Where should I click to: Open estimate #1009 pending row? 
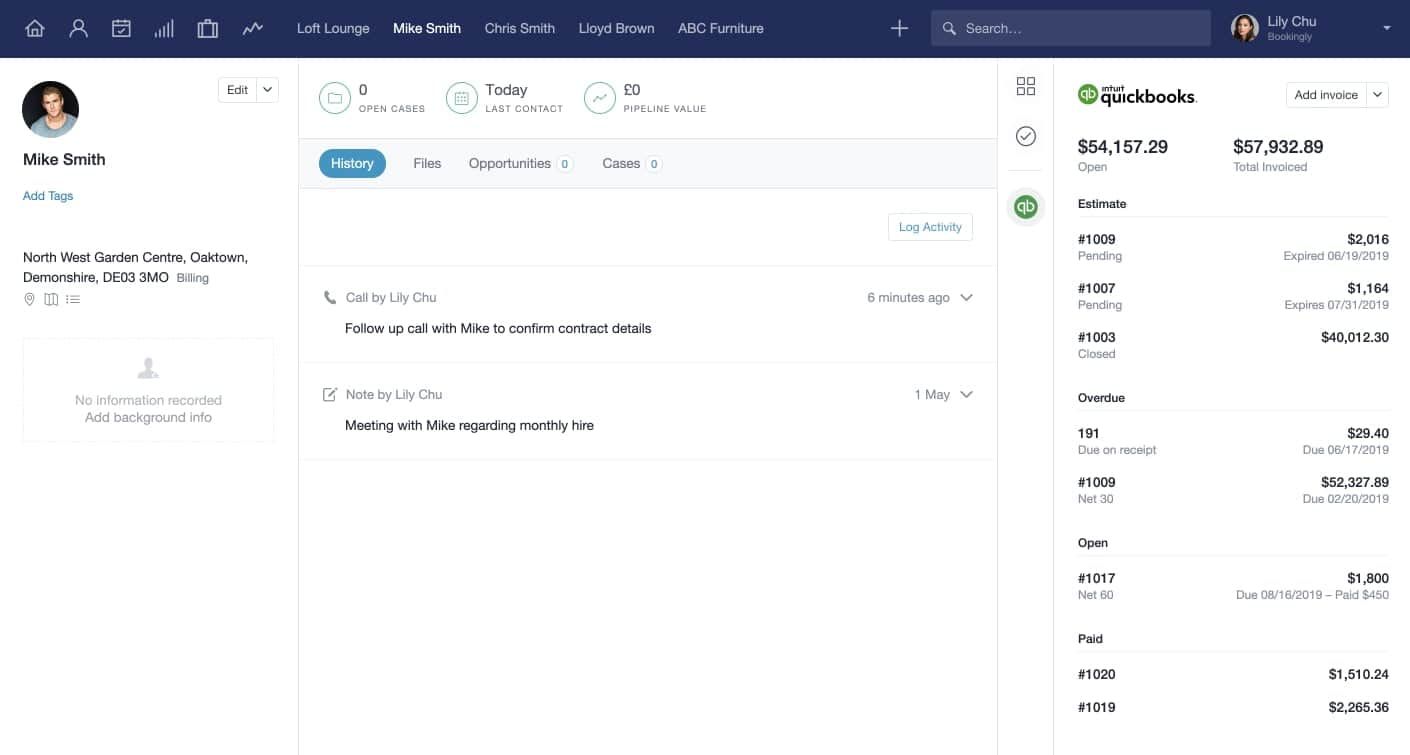coord(1233,247)
